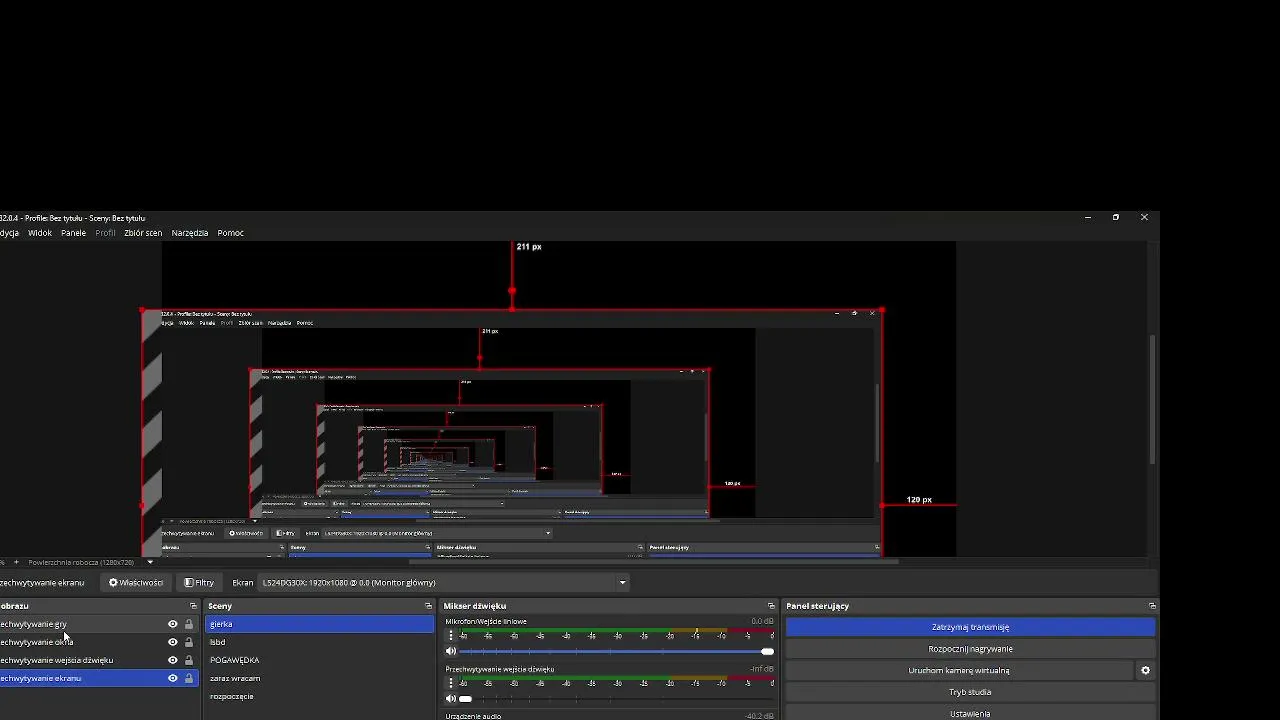The width and height of the screenshot is (1280, 720).
Task: Select the Przechwytywanie gry source row
Action: coord(99,624)
